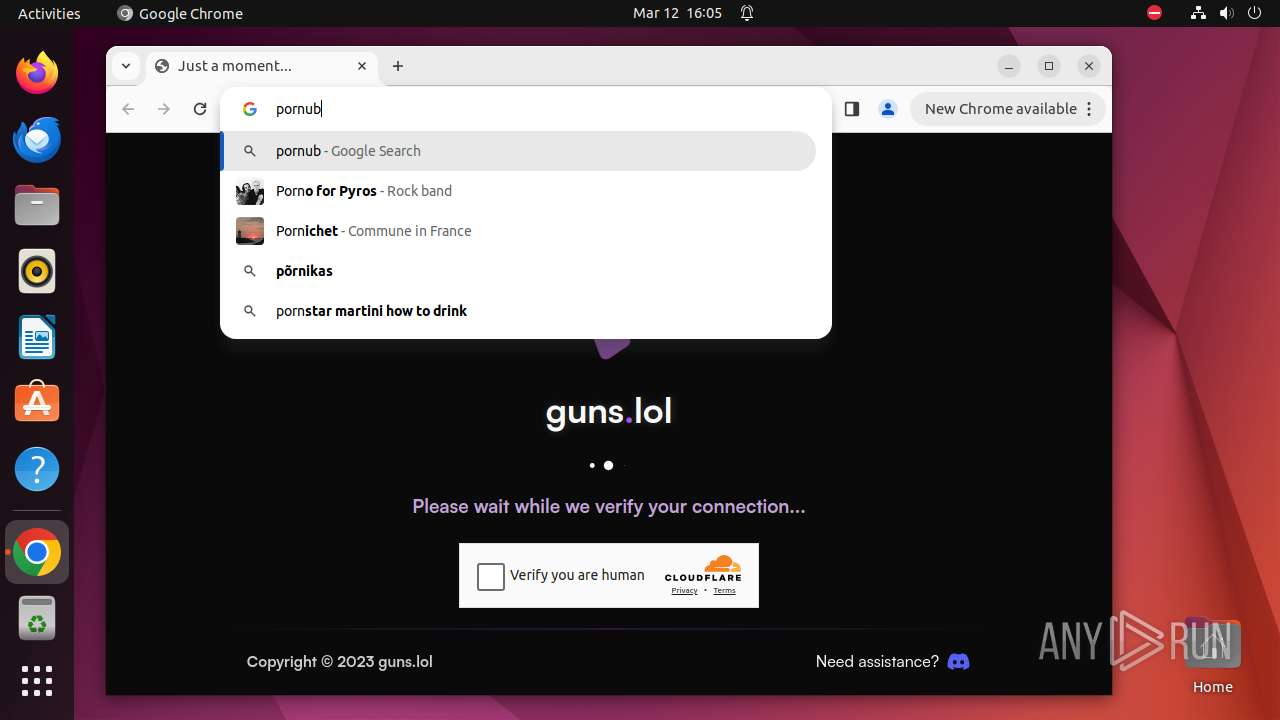
Task: Open the Google Chrome app menu in top bar
Action: point(180,13)
